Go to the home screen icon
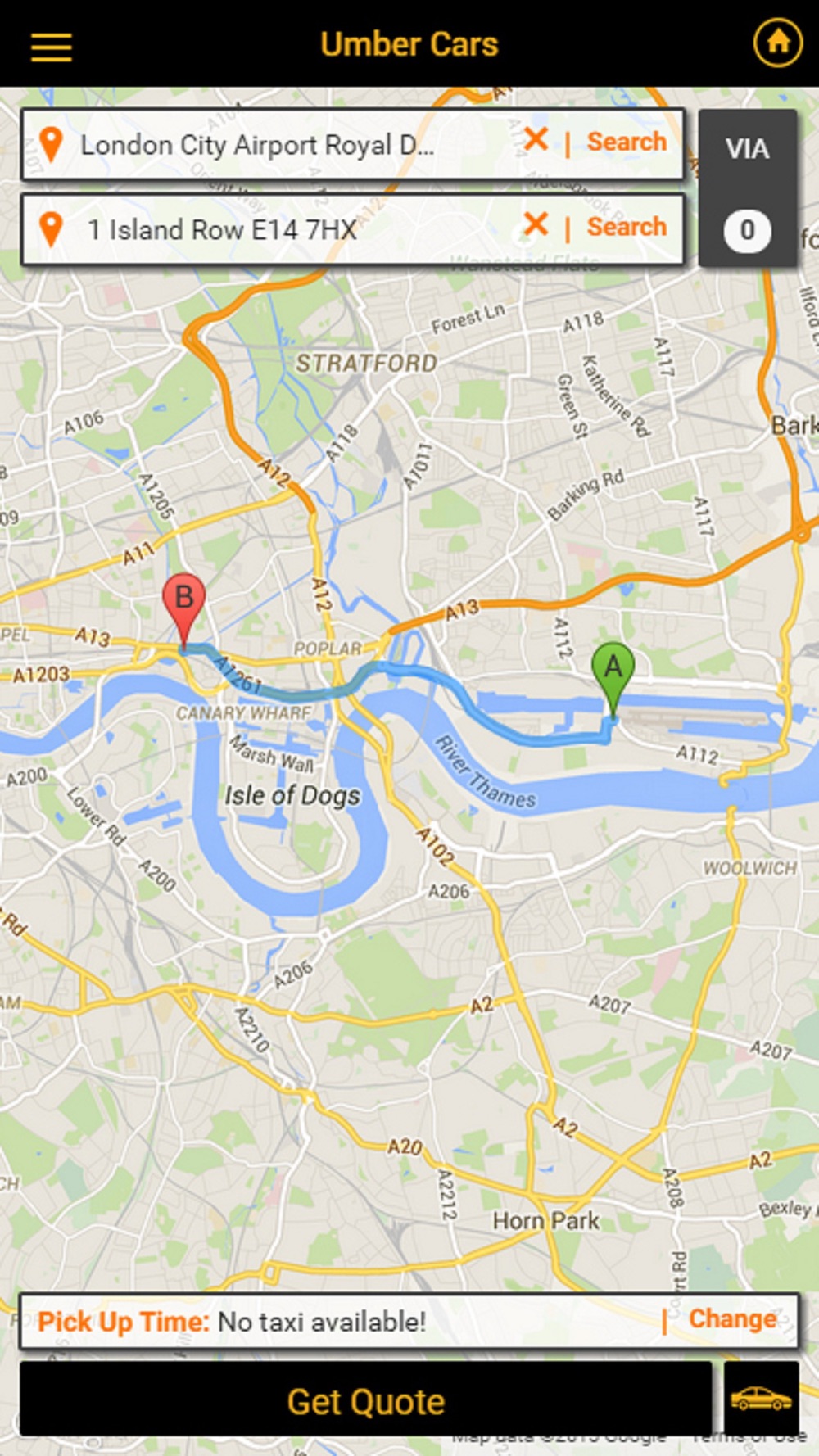 [777, 42]
